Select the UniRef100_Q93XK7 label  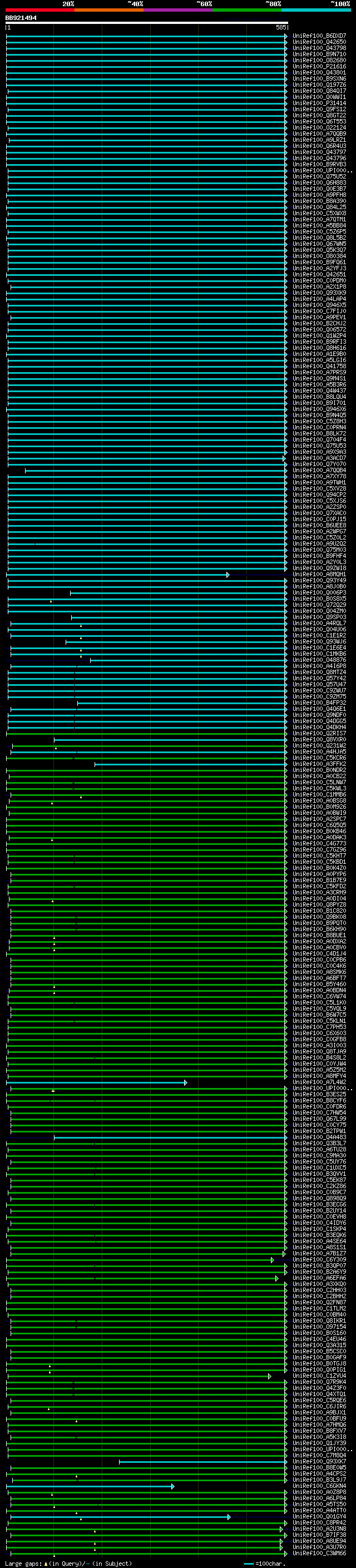coord(319,1461)
